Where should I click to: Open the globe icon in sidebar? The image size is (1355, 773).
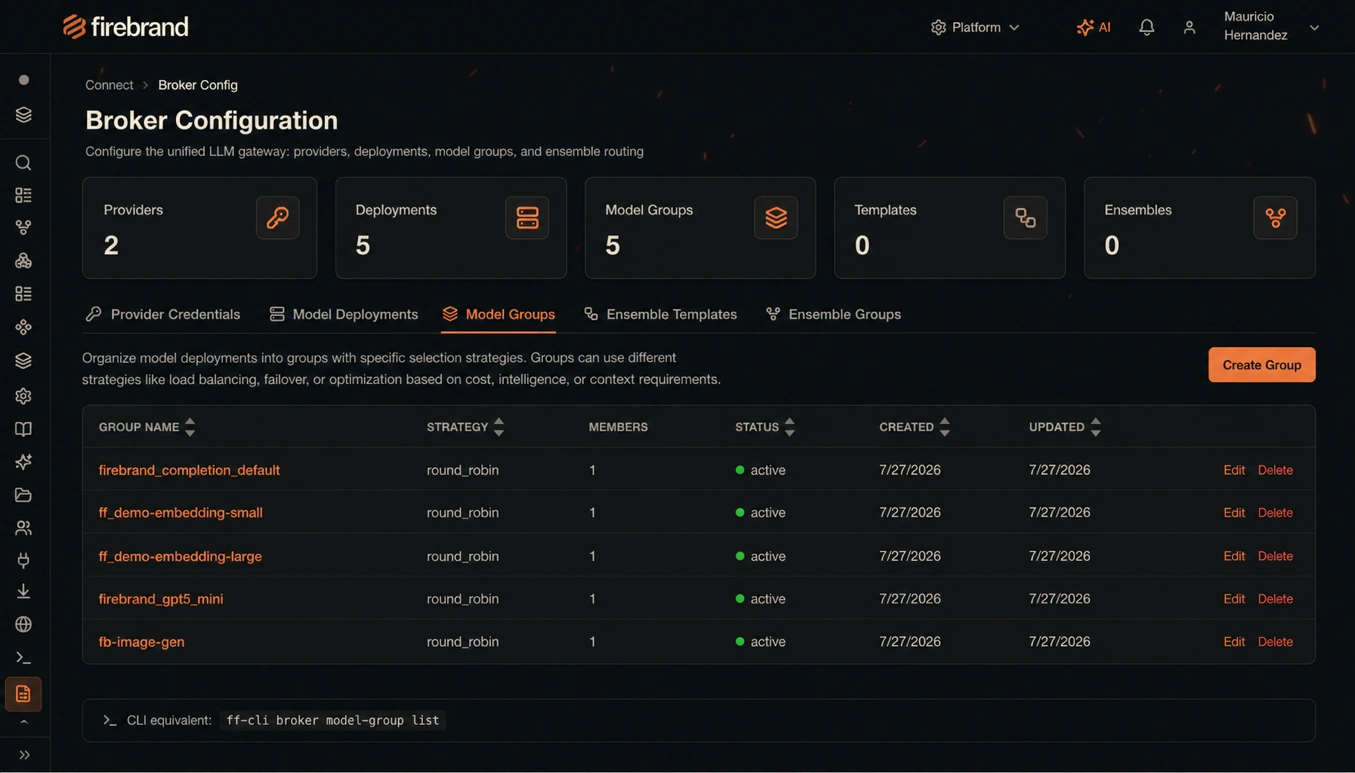click(23, 624)
